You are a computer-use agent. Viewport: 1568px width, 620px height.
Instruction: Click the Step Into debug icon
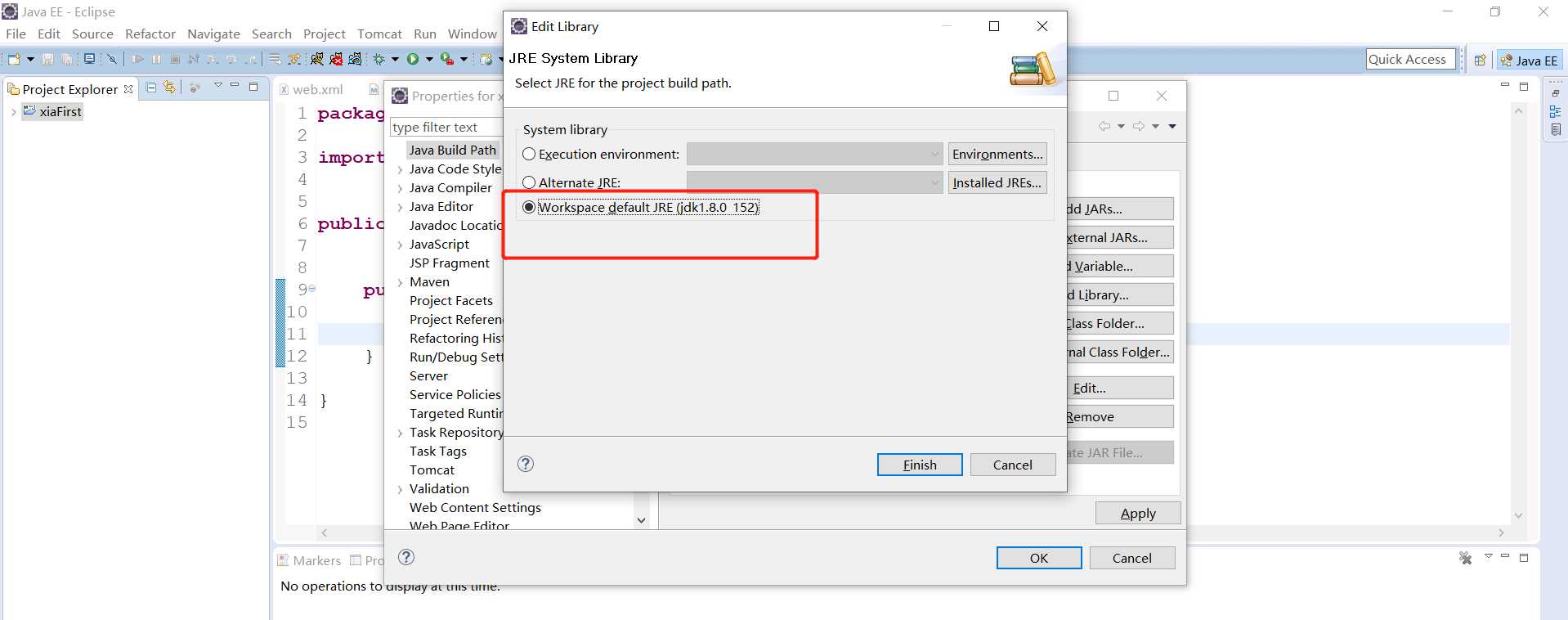(x=213, y=59)
